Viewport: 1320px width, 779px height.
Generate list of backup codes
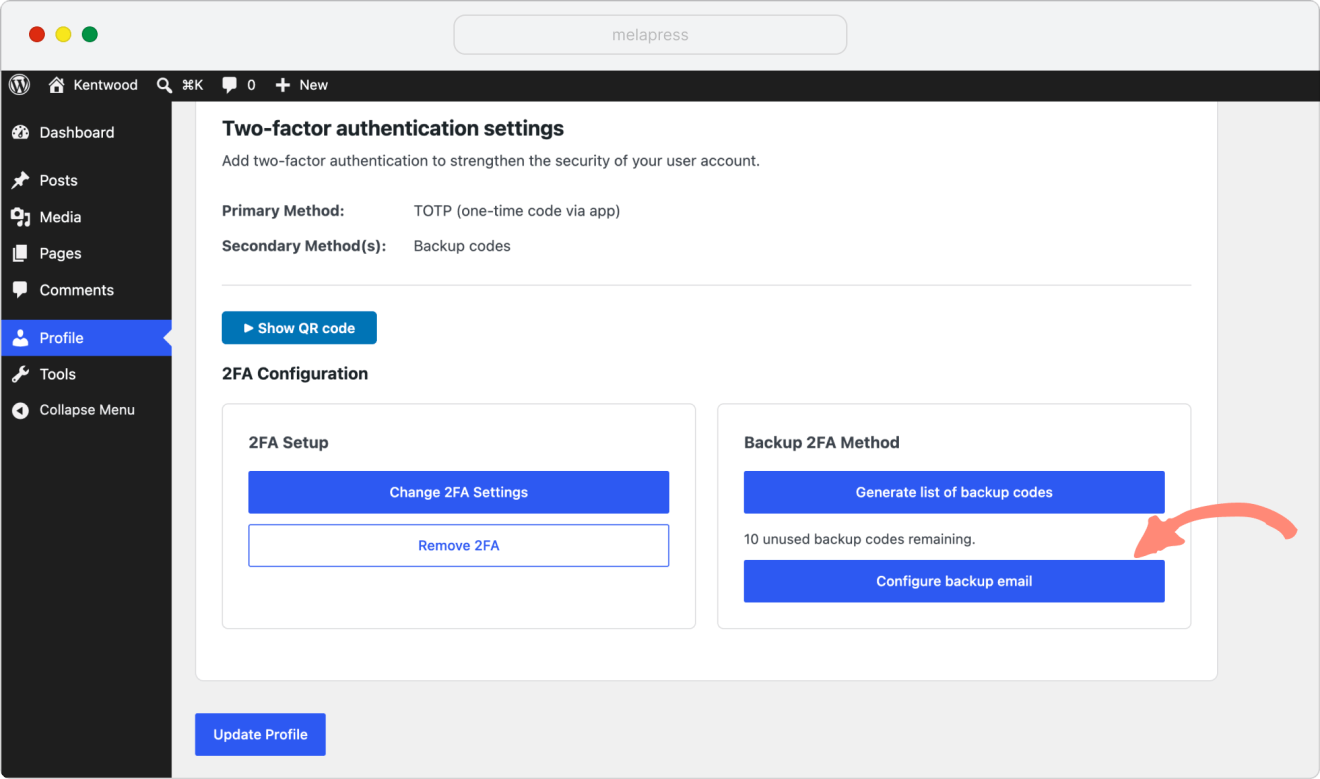click(954, 492)
